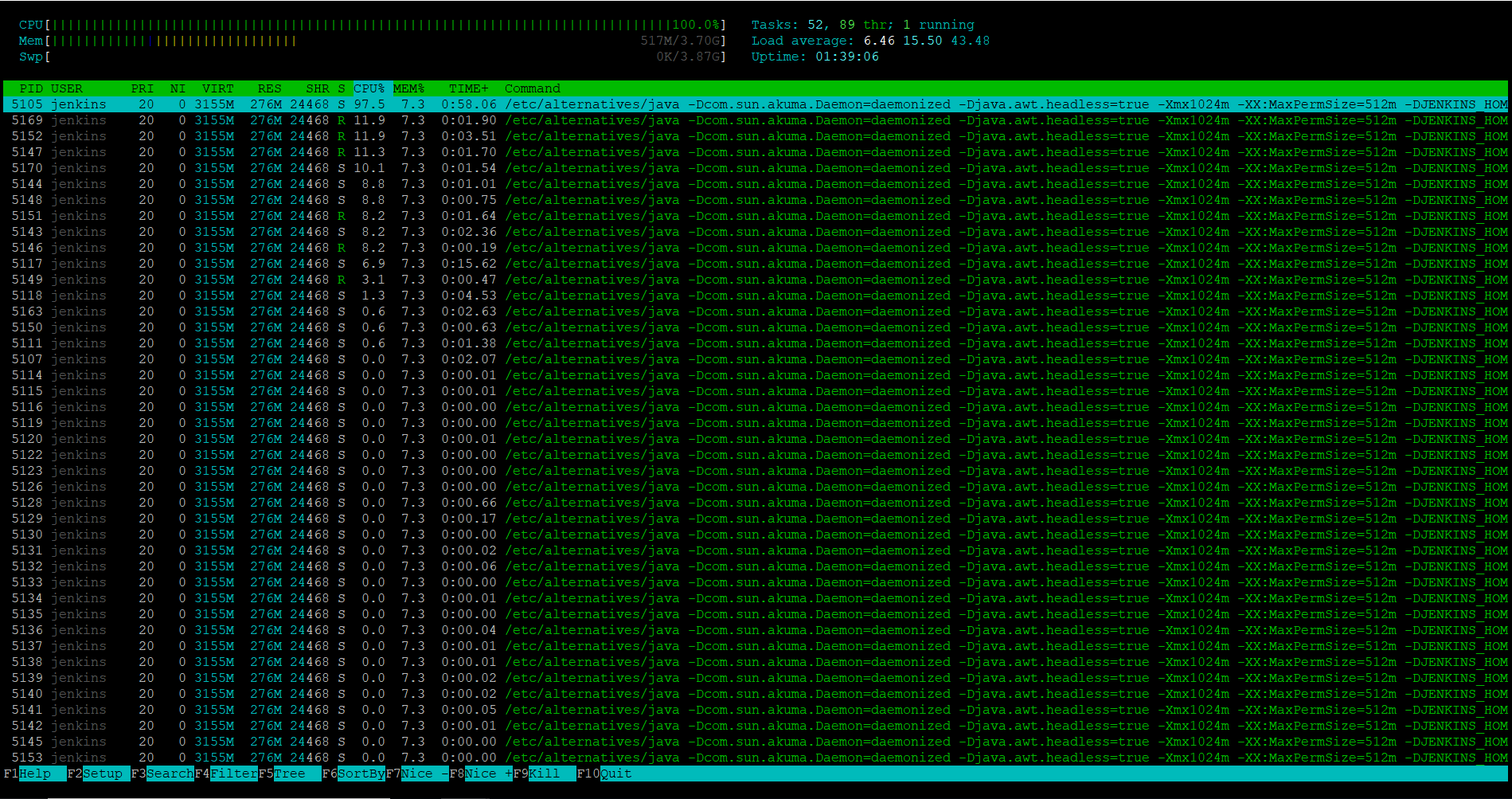The height and width of the screenshot is (799, 1512).
Task: Click the F3 Search option
Action: (162, 774)
